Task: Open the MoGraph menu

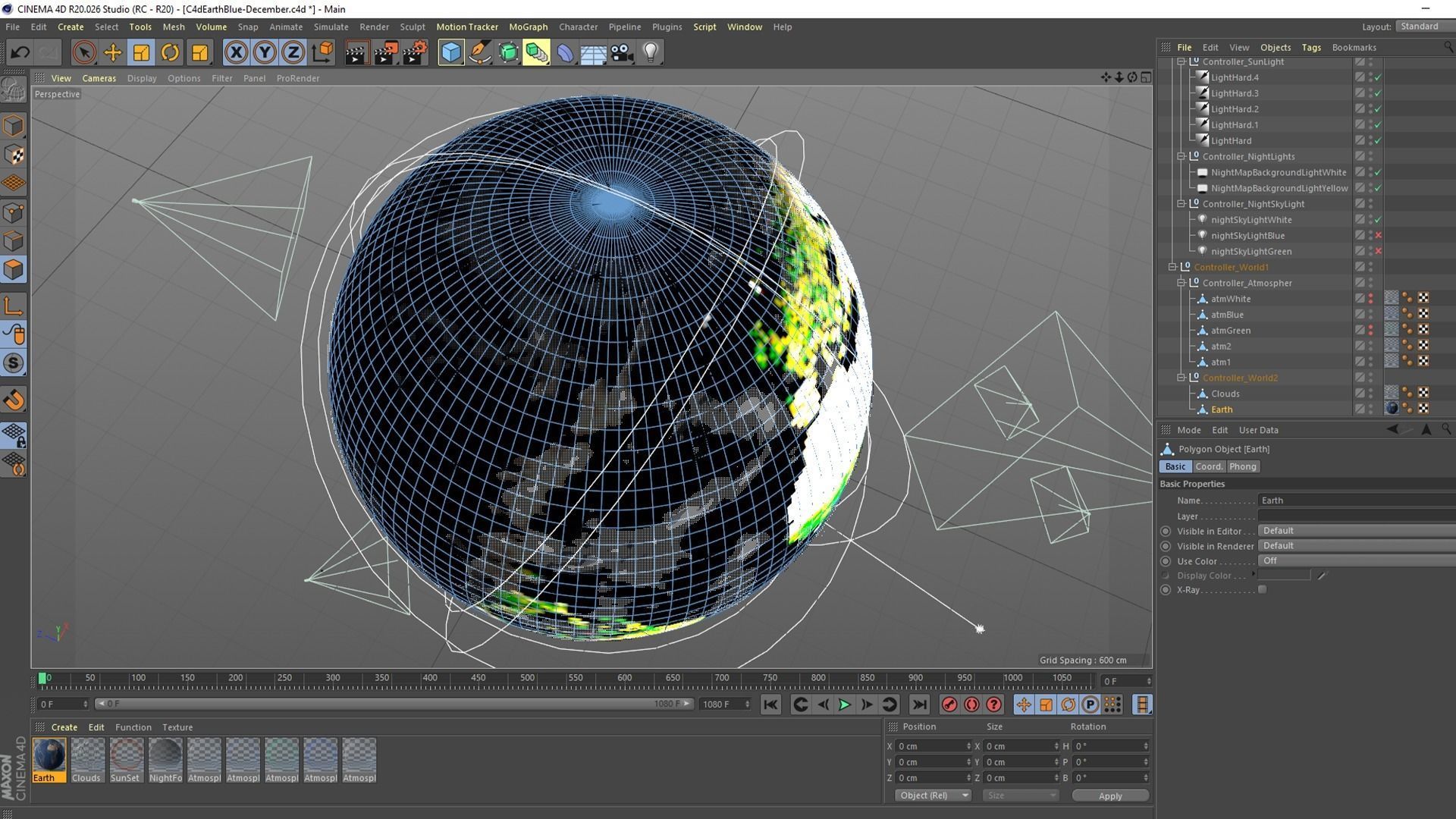Action: point(528,27)
